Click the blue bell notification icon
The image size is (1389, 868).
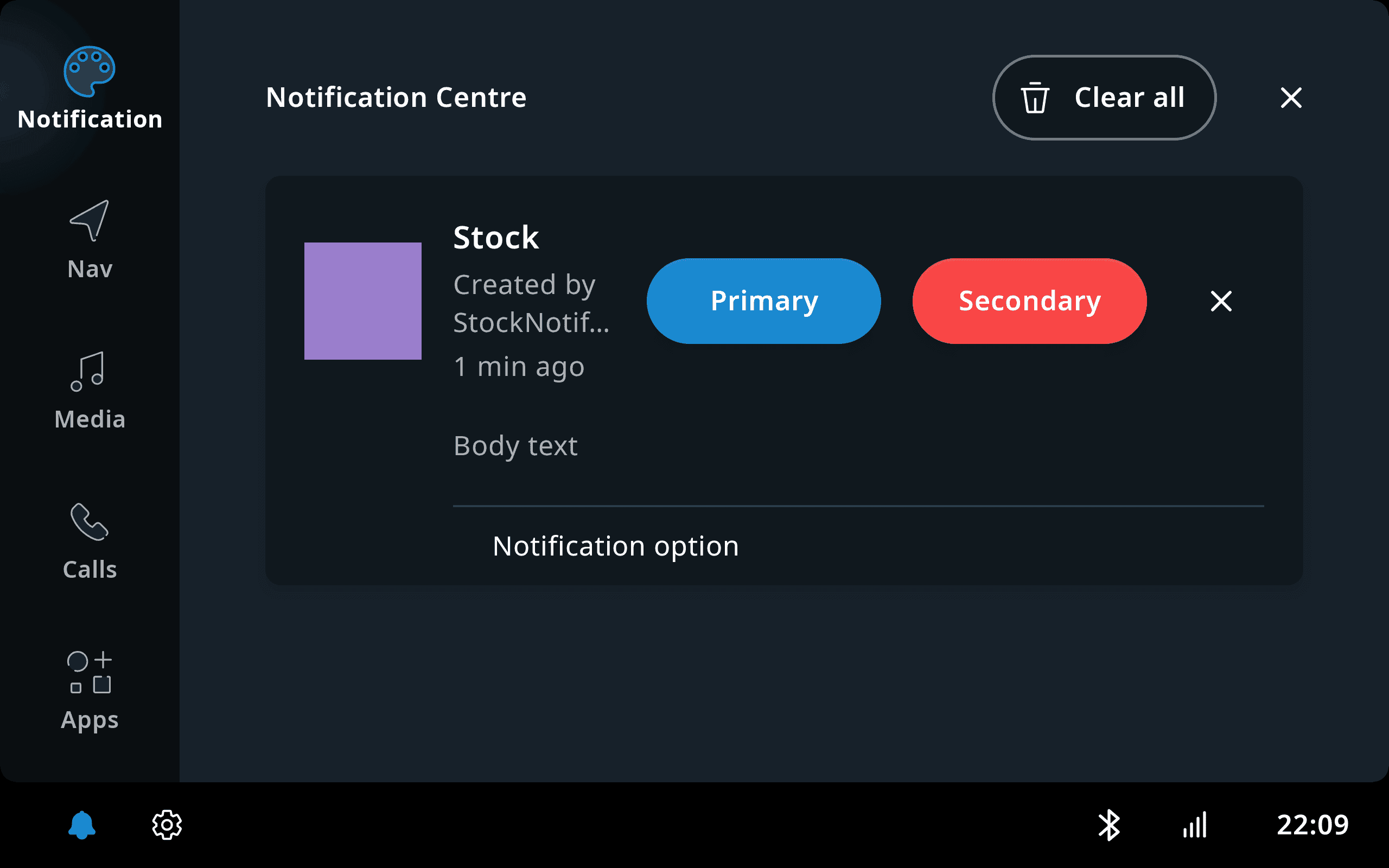tap(82, 825)
